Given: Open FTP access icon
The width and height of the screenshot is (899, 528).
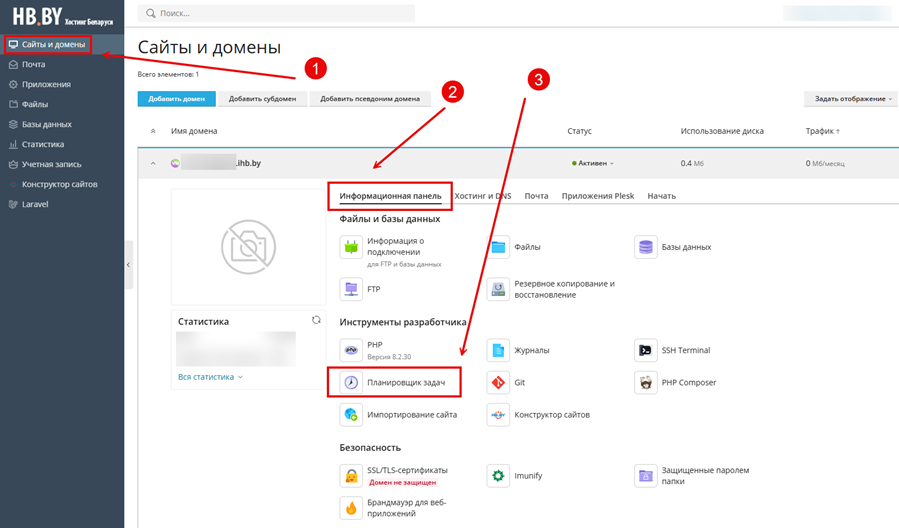Looking at the screenshot, I should (x=350, y=289).
